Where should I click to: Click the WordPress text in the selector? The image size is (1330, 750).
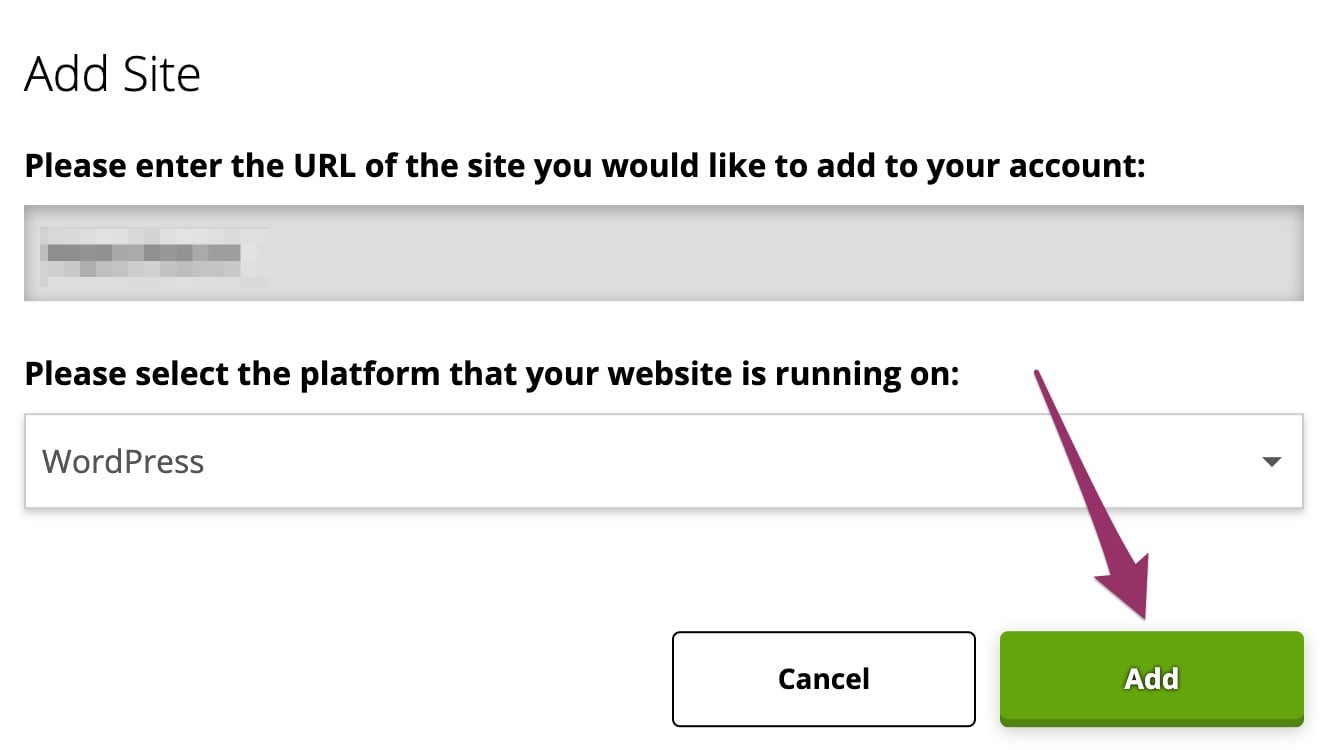point(123,462)
